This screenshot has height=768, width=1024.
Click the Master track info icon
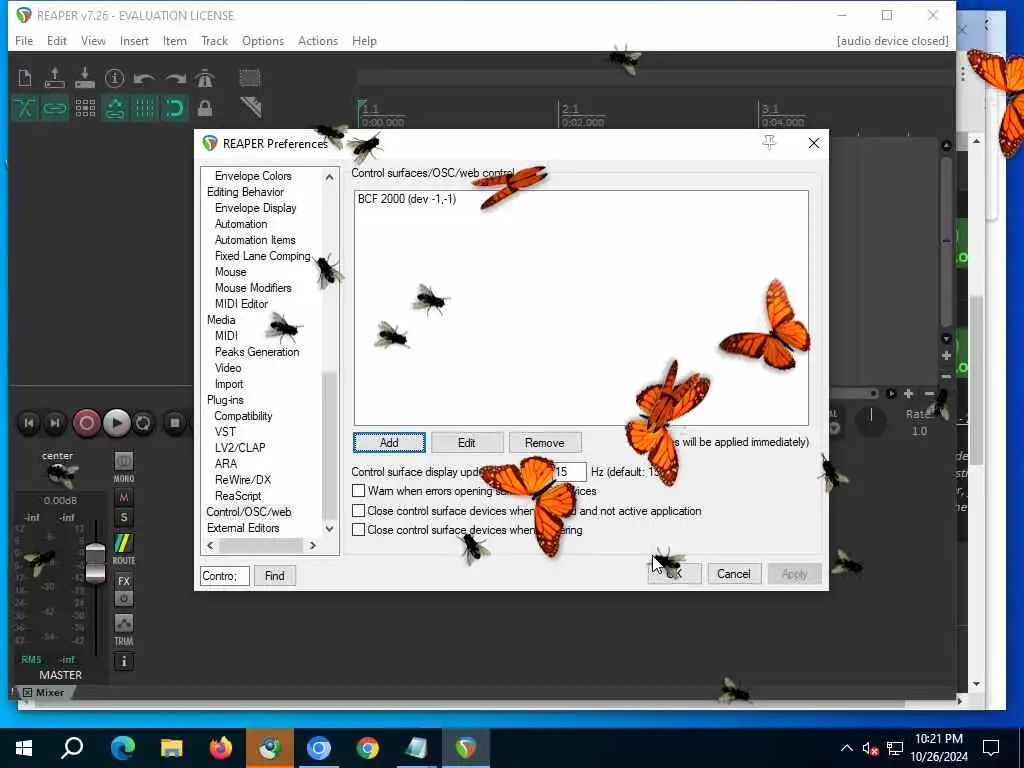123,662
